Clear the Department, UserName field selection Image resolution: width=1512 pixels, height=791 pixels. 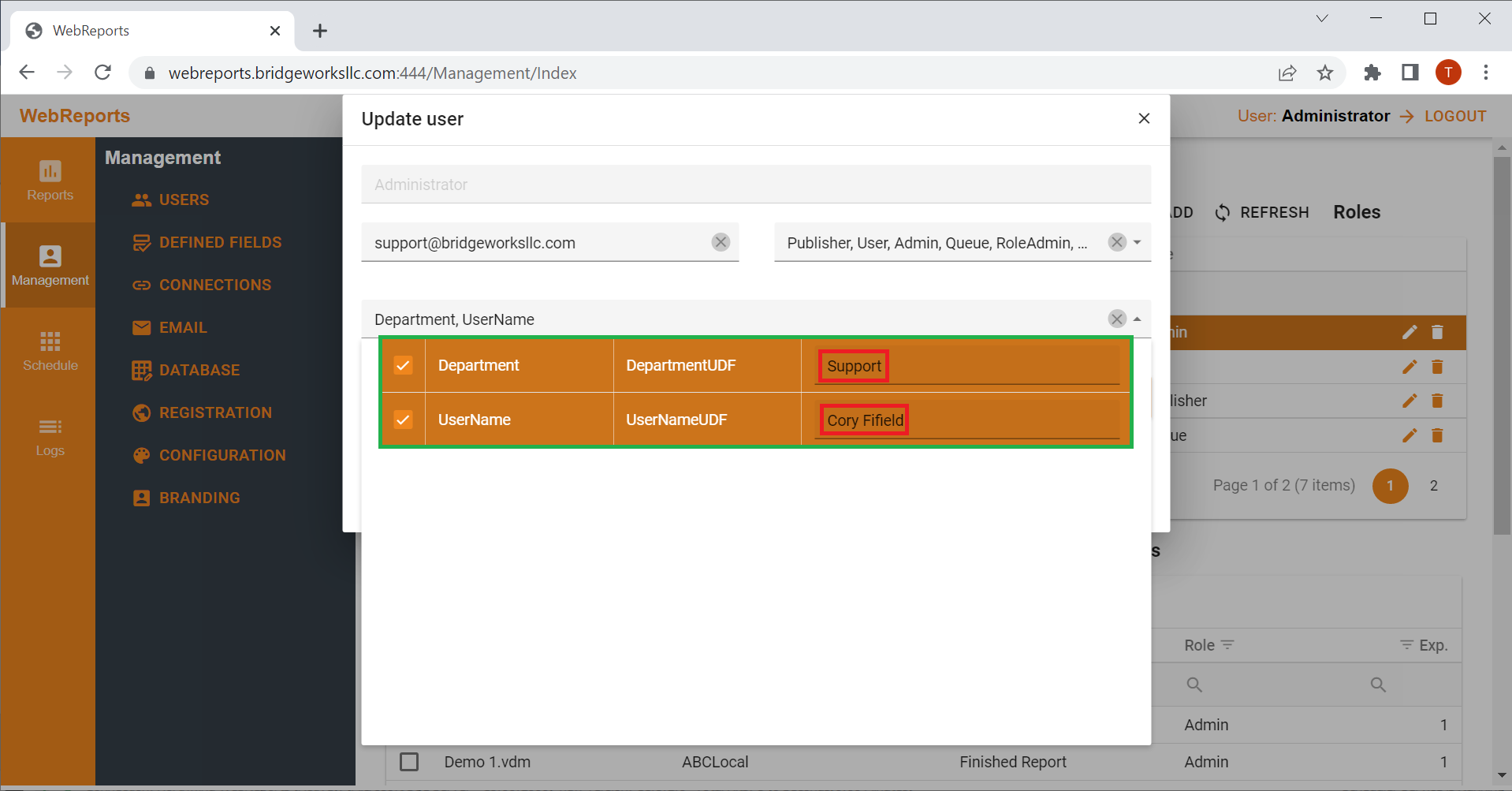[1116, 319]
